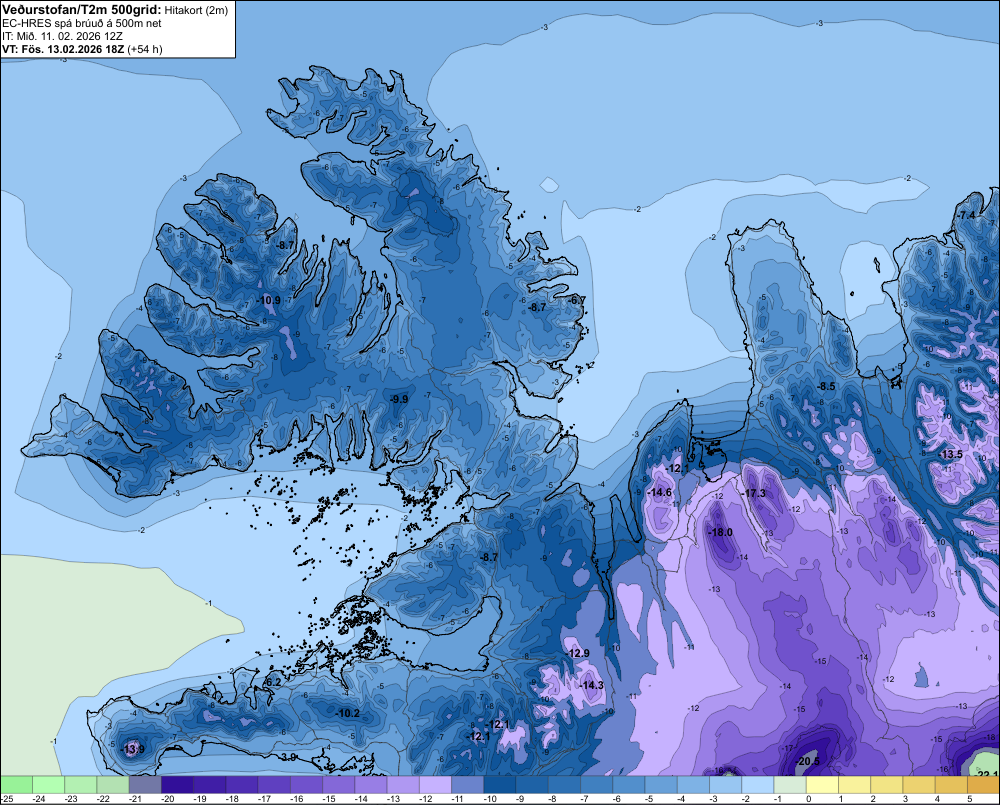Select the -12 light lavender legend swatch
Screen dimensions: 1000x805
click(435, 785)
